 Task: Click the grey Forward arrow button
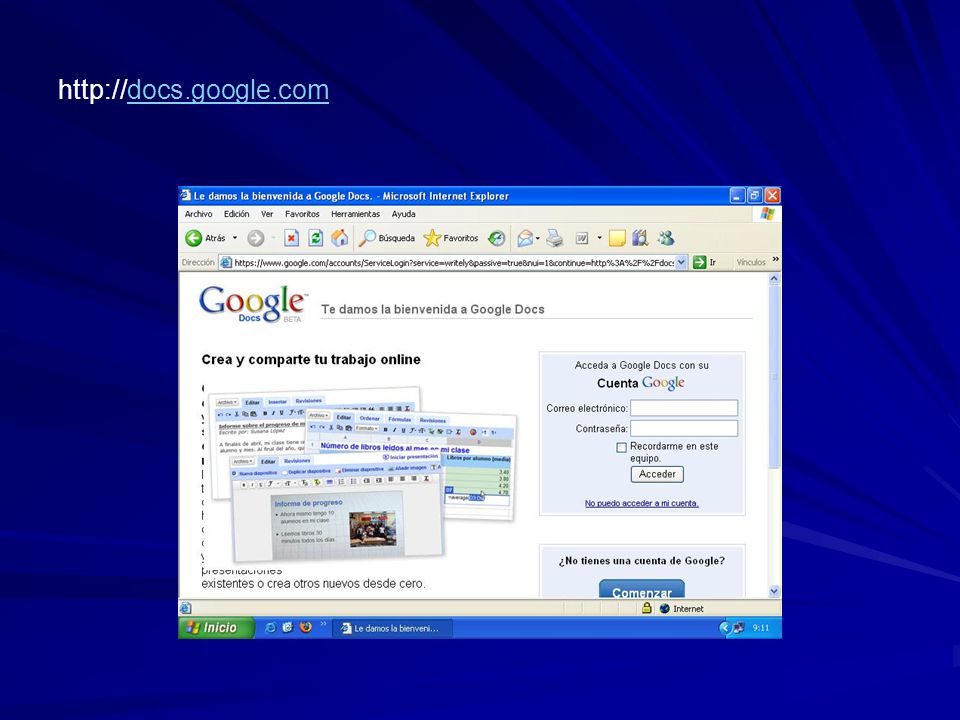pos(256,238)
